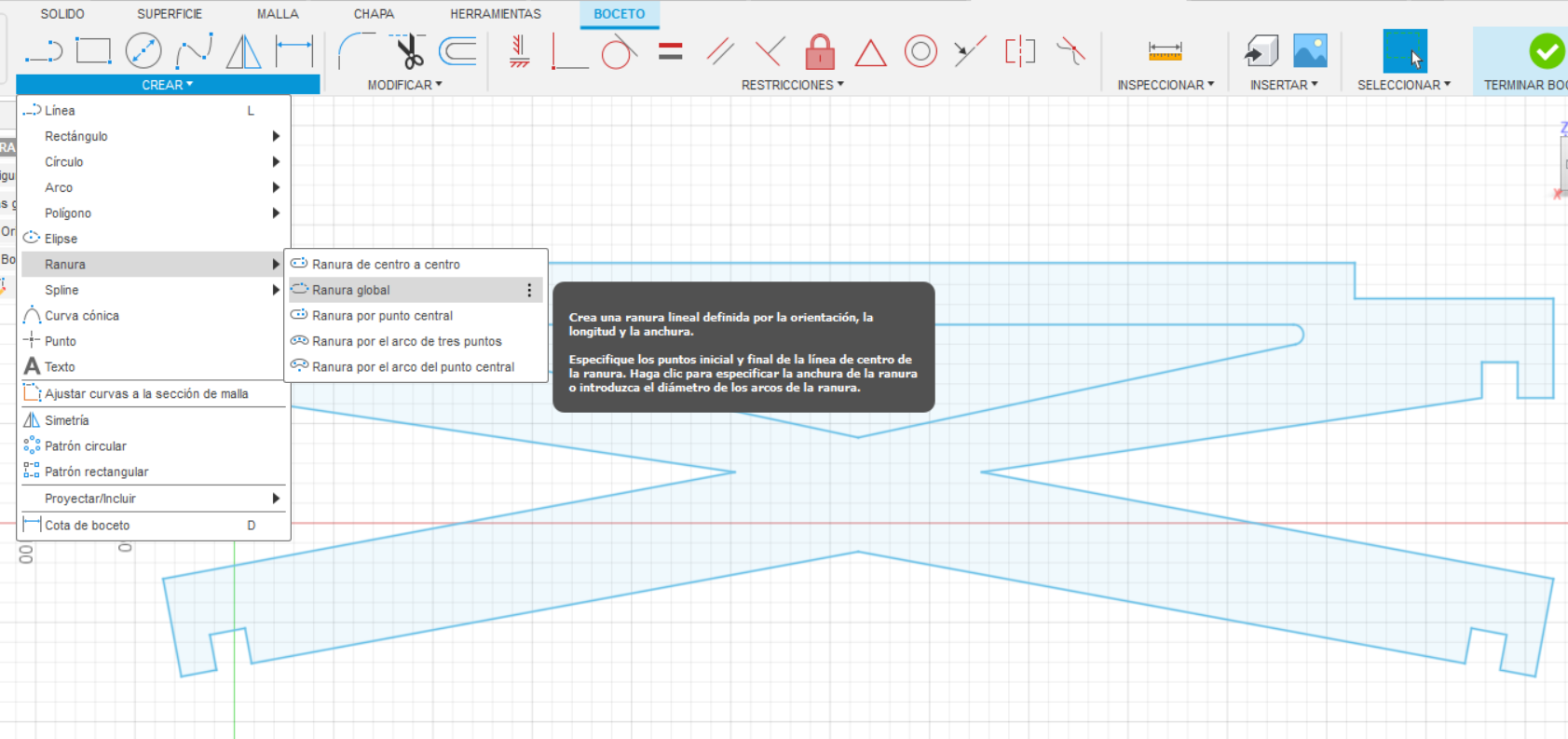Screen dimensions: 1568x739
Task: Click the Insert image canvas icon
Action: [1310, 51]
